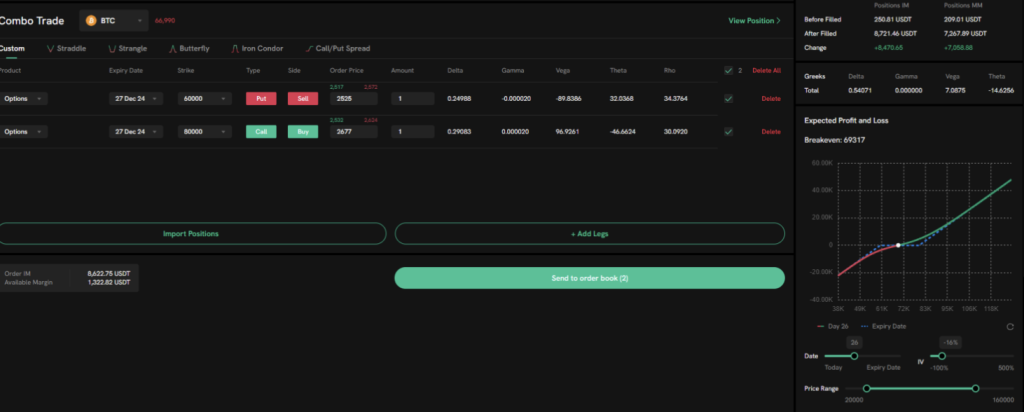Send the combo to order book
Image resolution: width=1024 pixels, height=412 pixels.
tap(589, 278)
